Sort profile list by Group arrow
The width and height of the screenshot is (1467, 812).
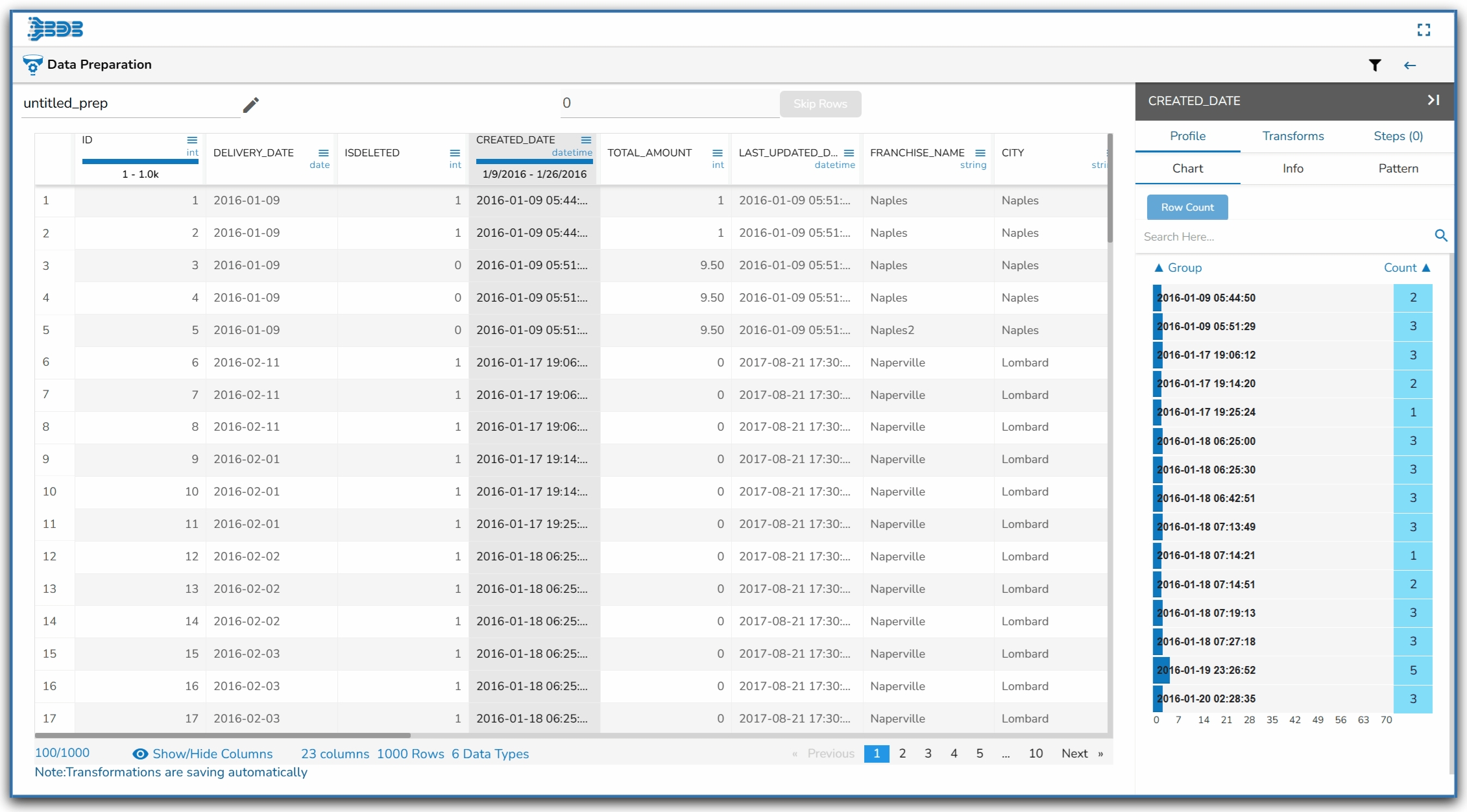(x=1159, y=268)
